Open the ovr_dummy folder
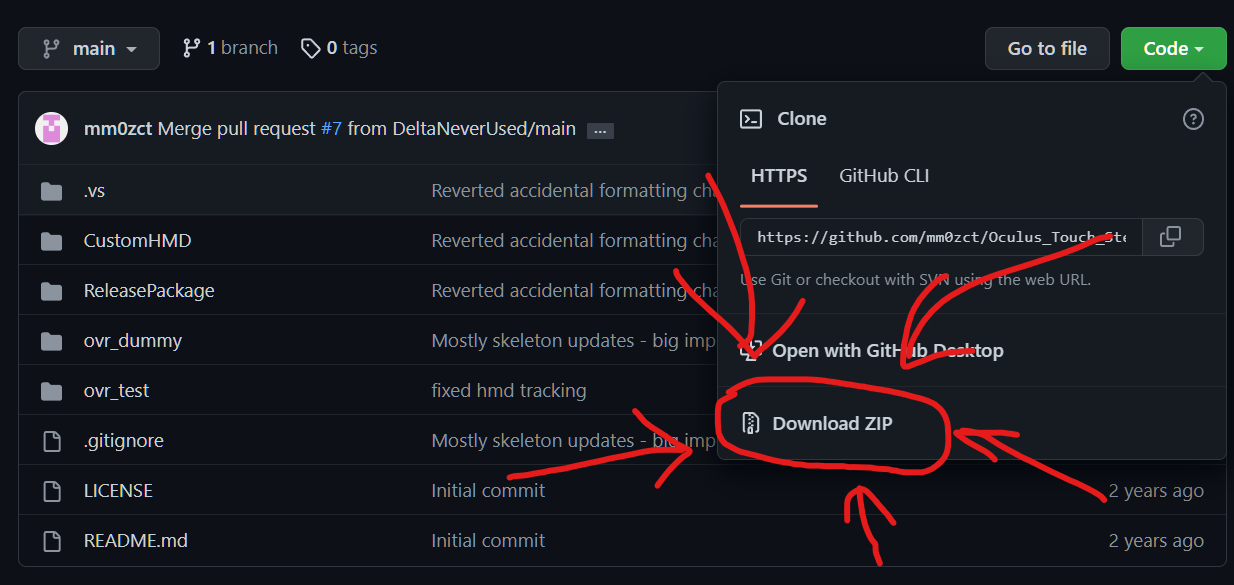This screenshot has height=585, width=1234. [x=133, y=340]
